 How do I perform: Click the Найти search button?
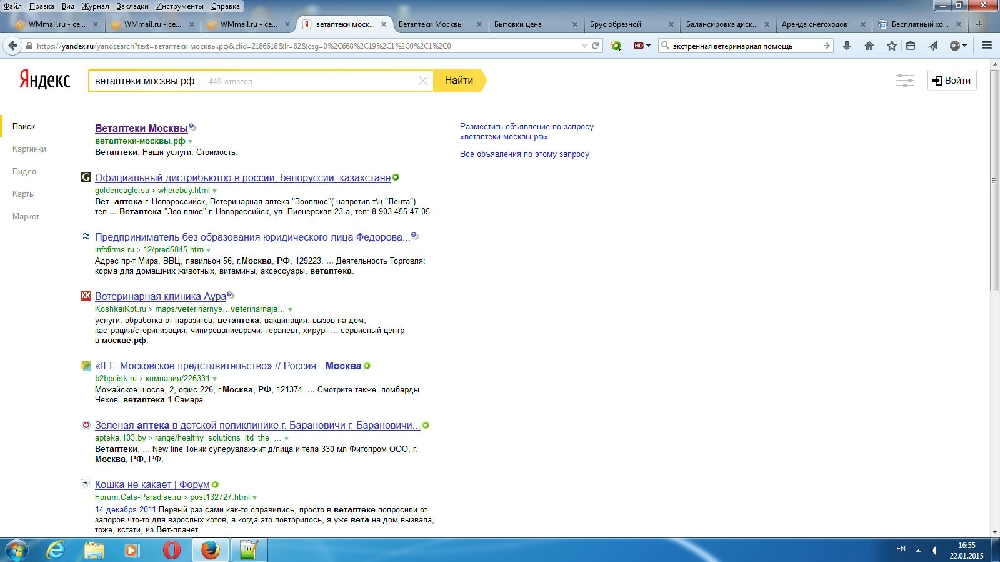pos(459,81)
